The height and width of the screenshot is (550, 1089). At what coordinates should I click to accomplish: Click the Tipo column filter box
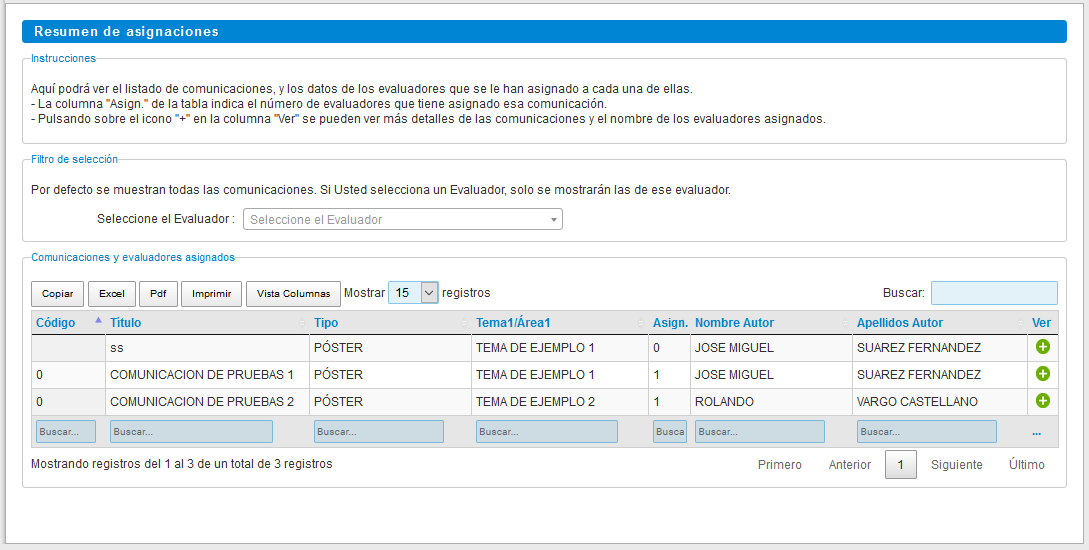tap(379, 432)
